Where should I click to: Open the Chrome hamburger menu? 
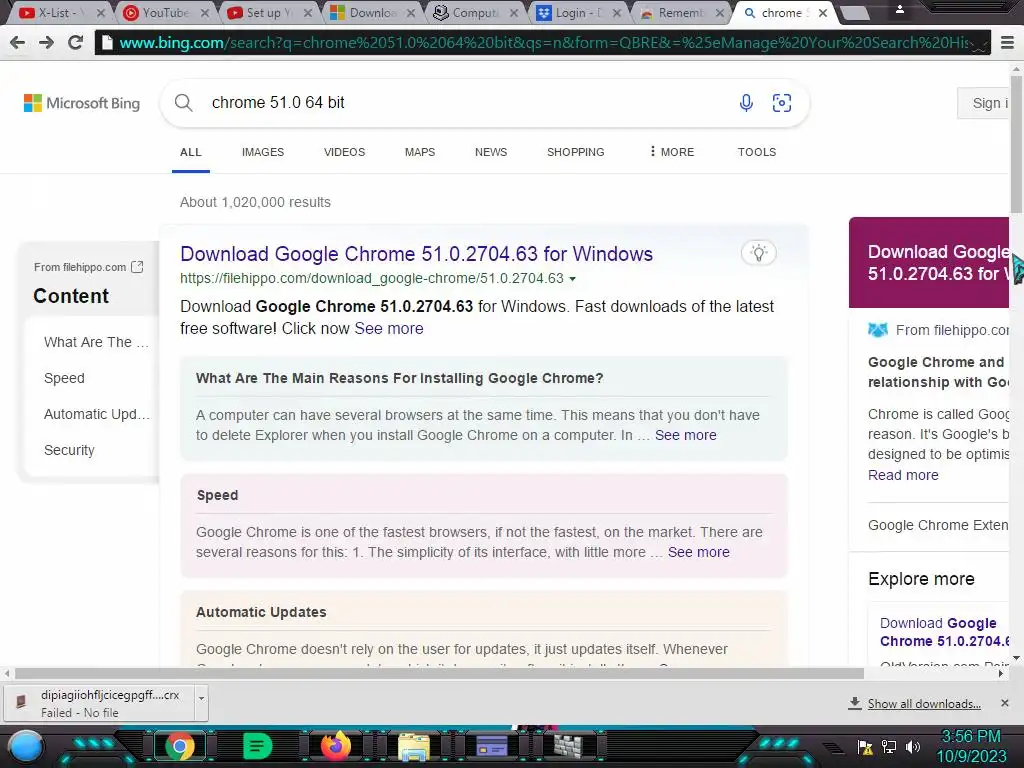[1008, 43]
